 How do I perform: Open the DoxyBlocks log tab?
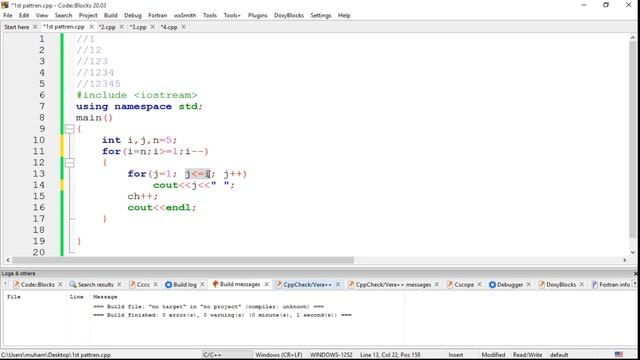(561, 284)
